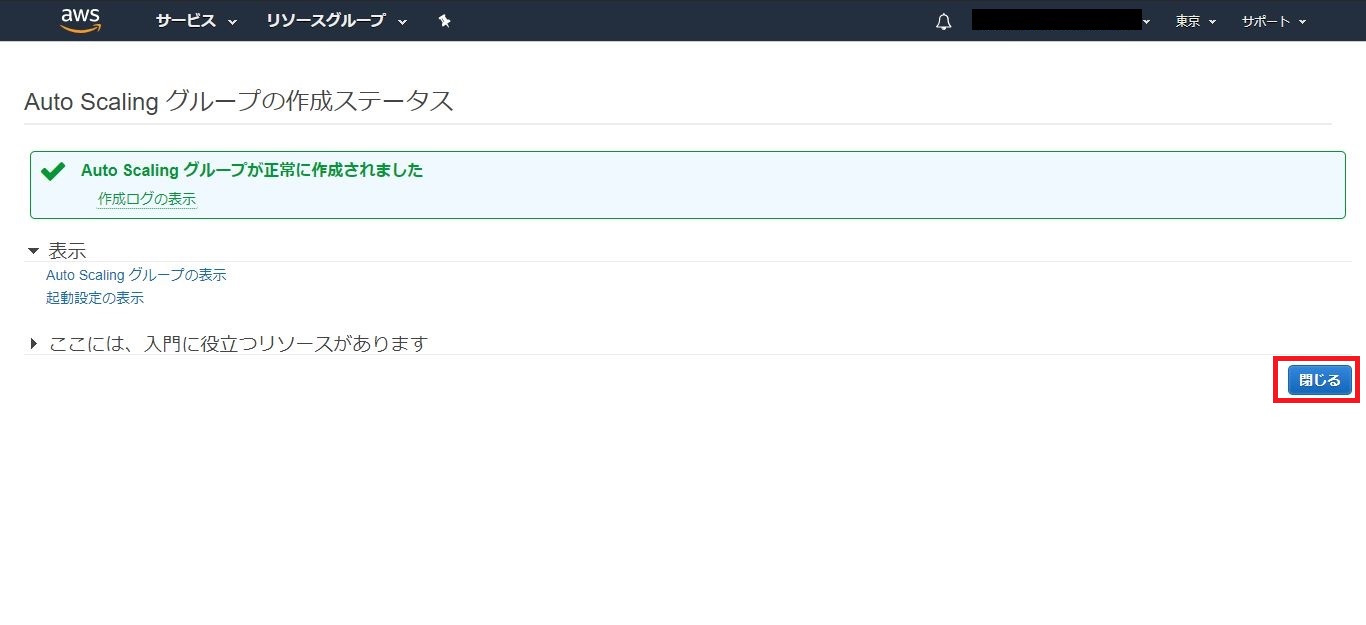Click the chevron beside サービス
Screen dimensions: 1366x625
233,22
